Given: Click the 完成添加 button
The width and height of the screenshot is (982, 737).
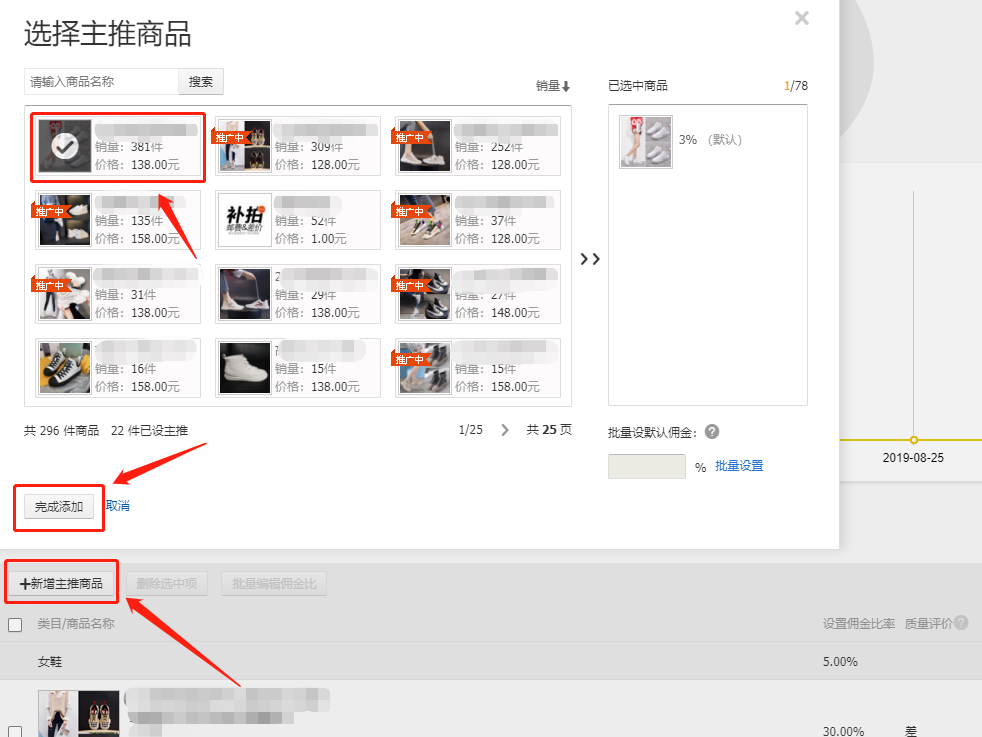Looking at the screenshot, I should (x=59, y=507).
